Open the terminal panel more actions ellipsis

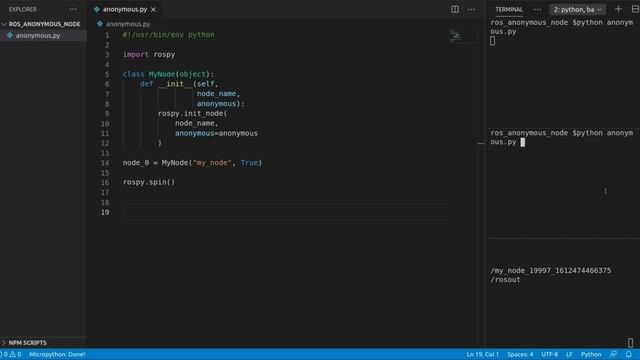(537, 9)
